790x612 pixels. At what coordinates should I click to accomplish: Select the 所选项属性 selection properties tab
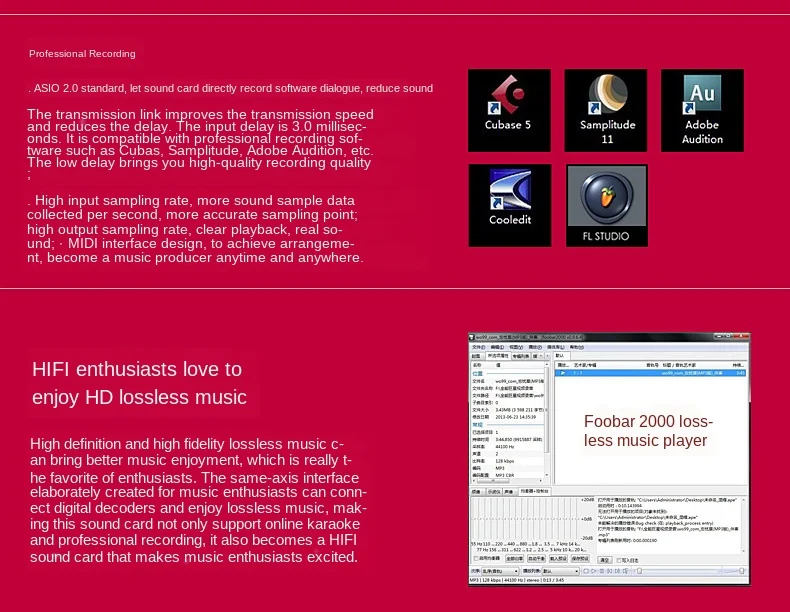coord(498,356)
